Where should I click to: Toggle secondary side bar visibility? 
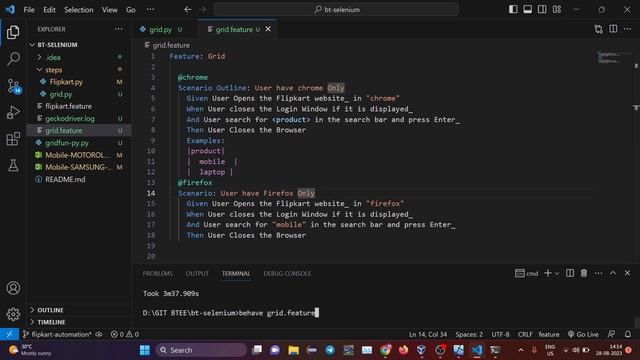pos(542,9)
